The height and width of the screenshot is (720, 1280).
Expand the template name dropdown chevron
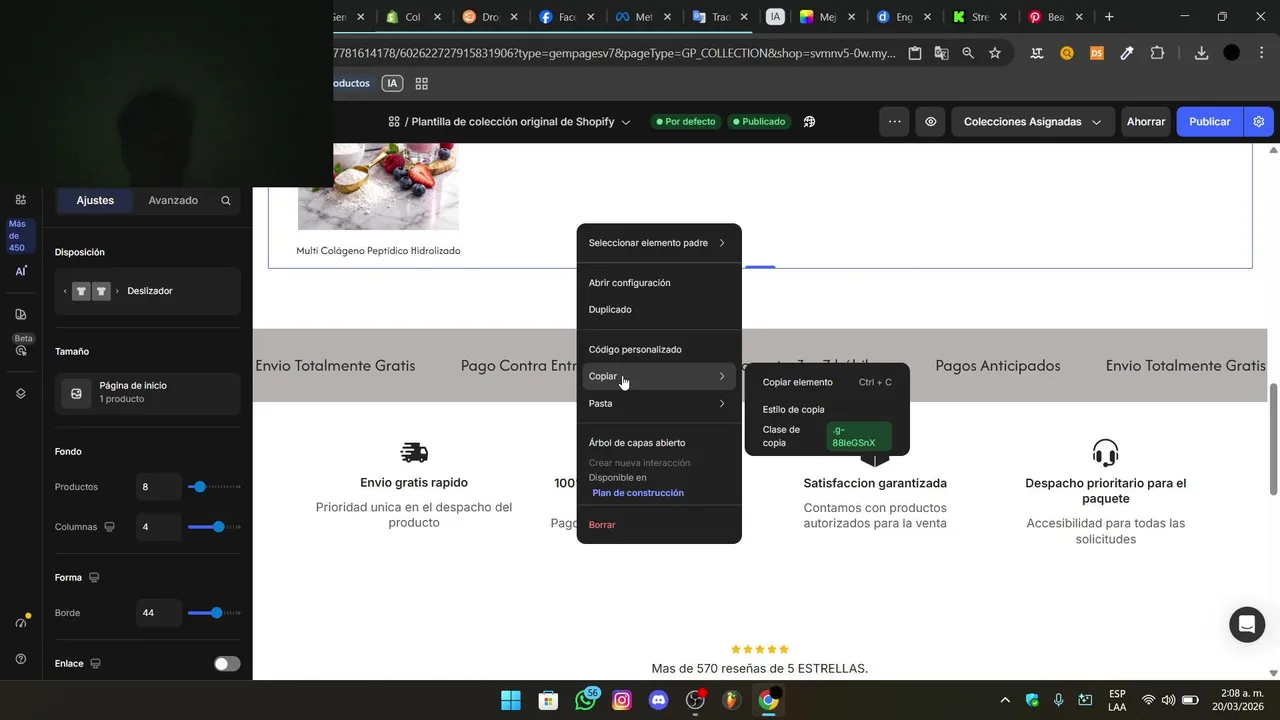626,122
